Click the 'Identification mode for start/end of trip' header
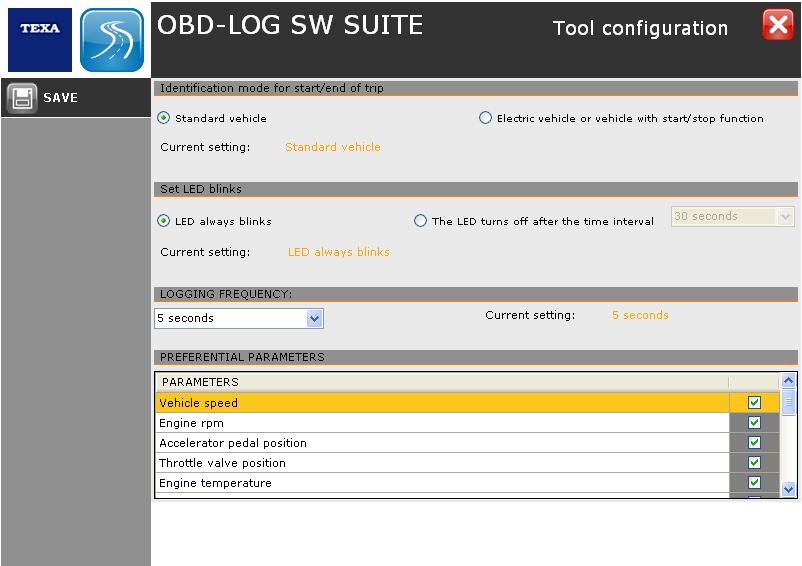The height and width of the screenshot is (566, 802). (x=476, y=88)
